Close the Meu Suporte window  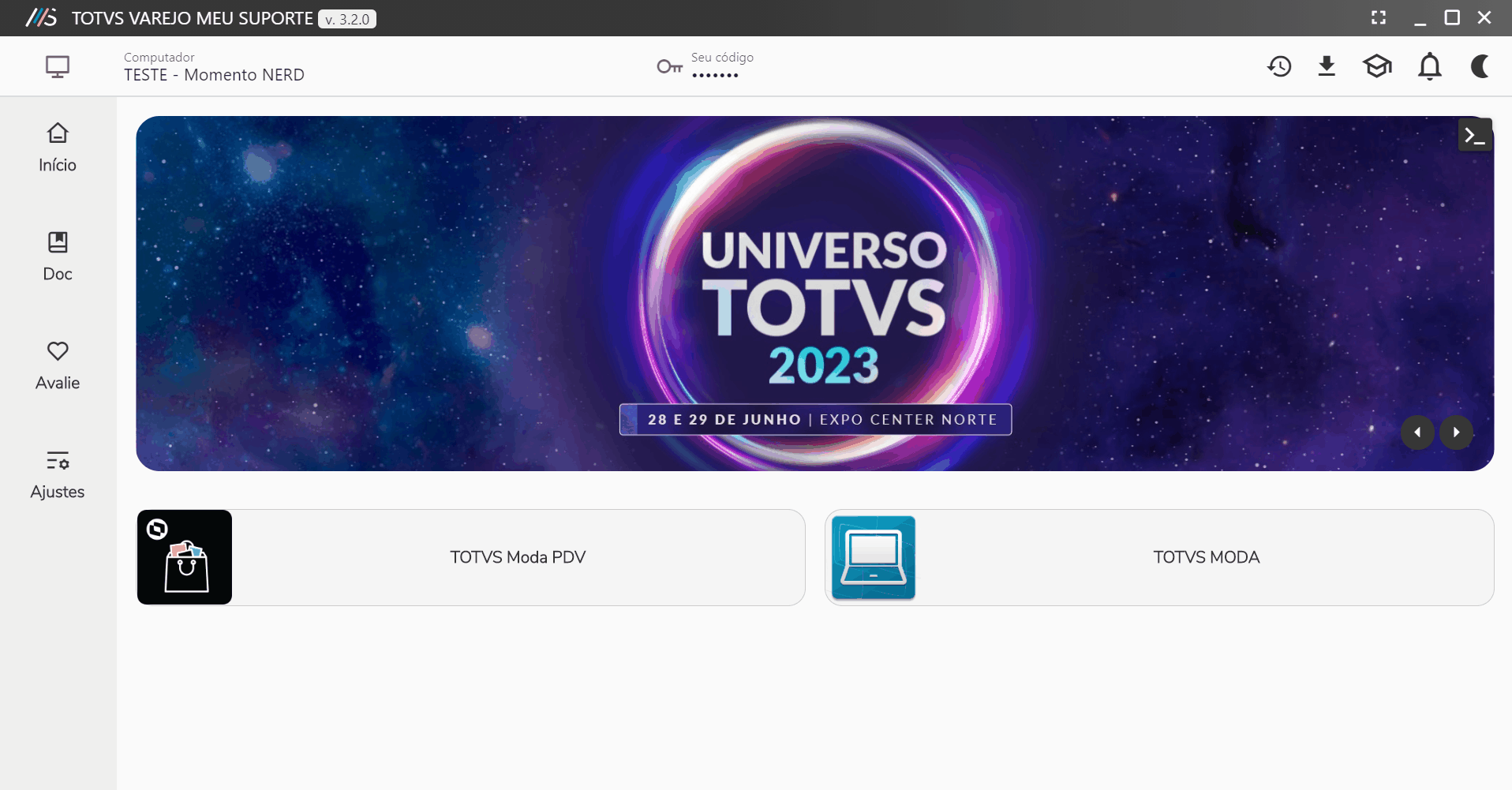pos(1484,17)
